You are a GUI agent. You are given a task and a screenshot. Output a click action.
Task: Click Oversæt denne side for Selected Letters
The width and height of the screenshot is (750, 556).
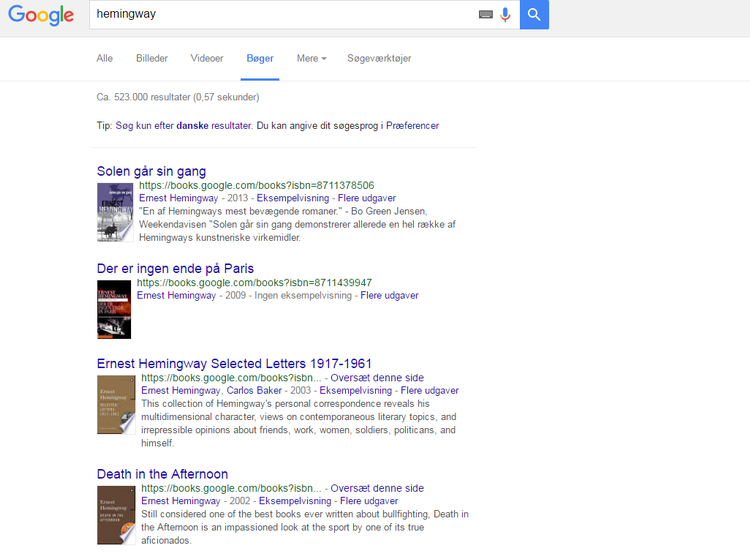(x=377, y=378)
